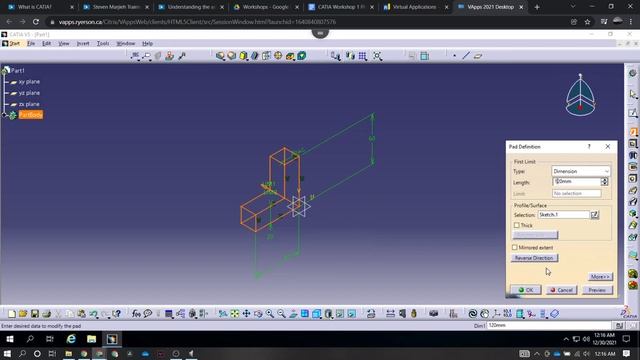This screenshot has width=640, height=360.
Task: Open Internet Explorer from the taskbar
Action: [71, 339]
